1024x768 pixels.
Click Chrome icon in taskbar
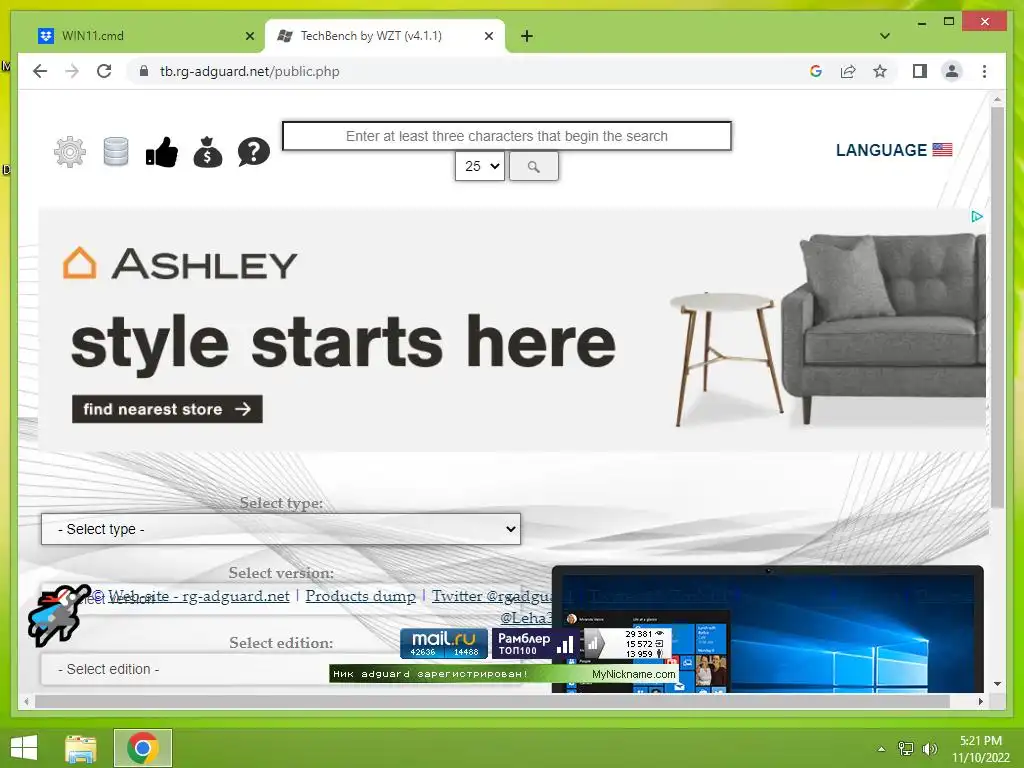(143, 748)
